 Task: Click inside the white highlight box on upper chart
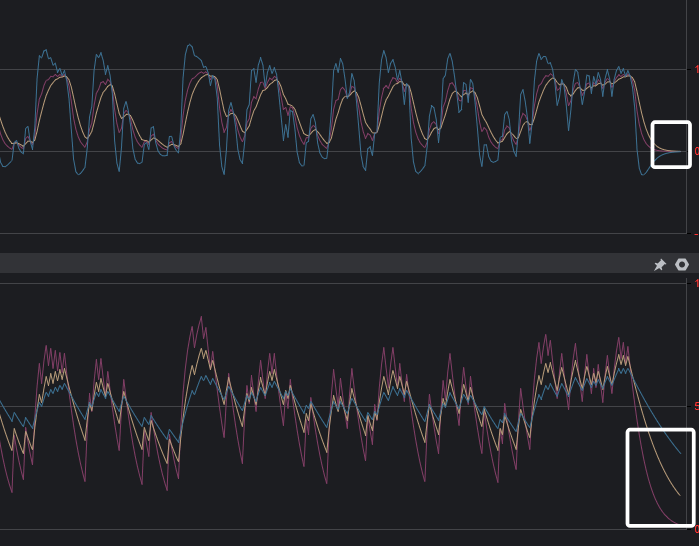(671, 144)
